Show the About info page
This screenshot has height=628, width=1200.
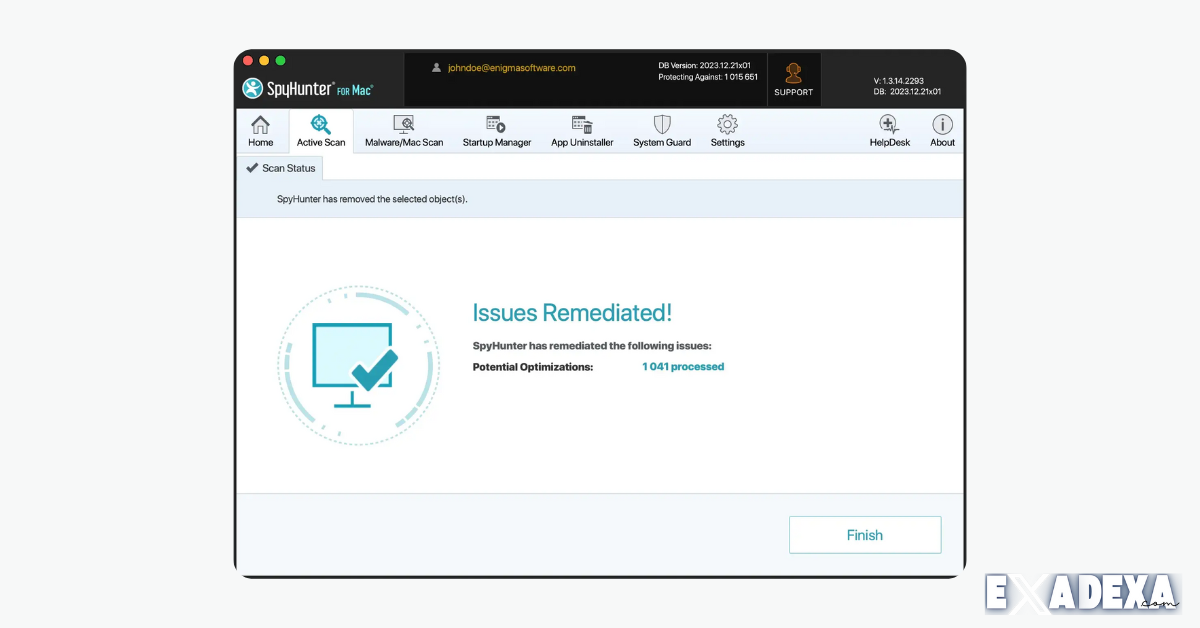pyautogui.click(x=942, y=131)
